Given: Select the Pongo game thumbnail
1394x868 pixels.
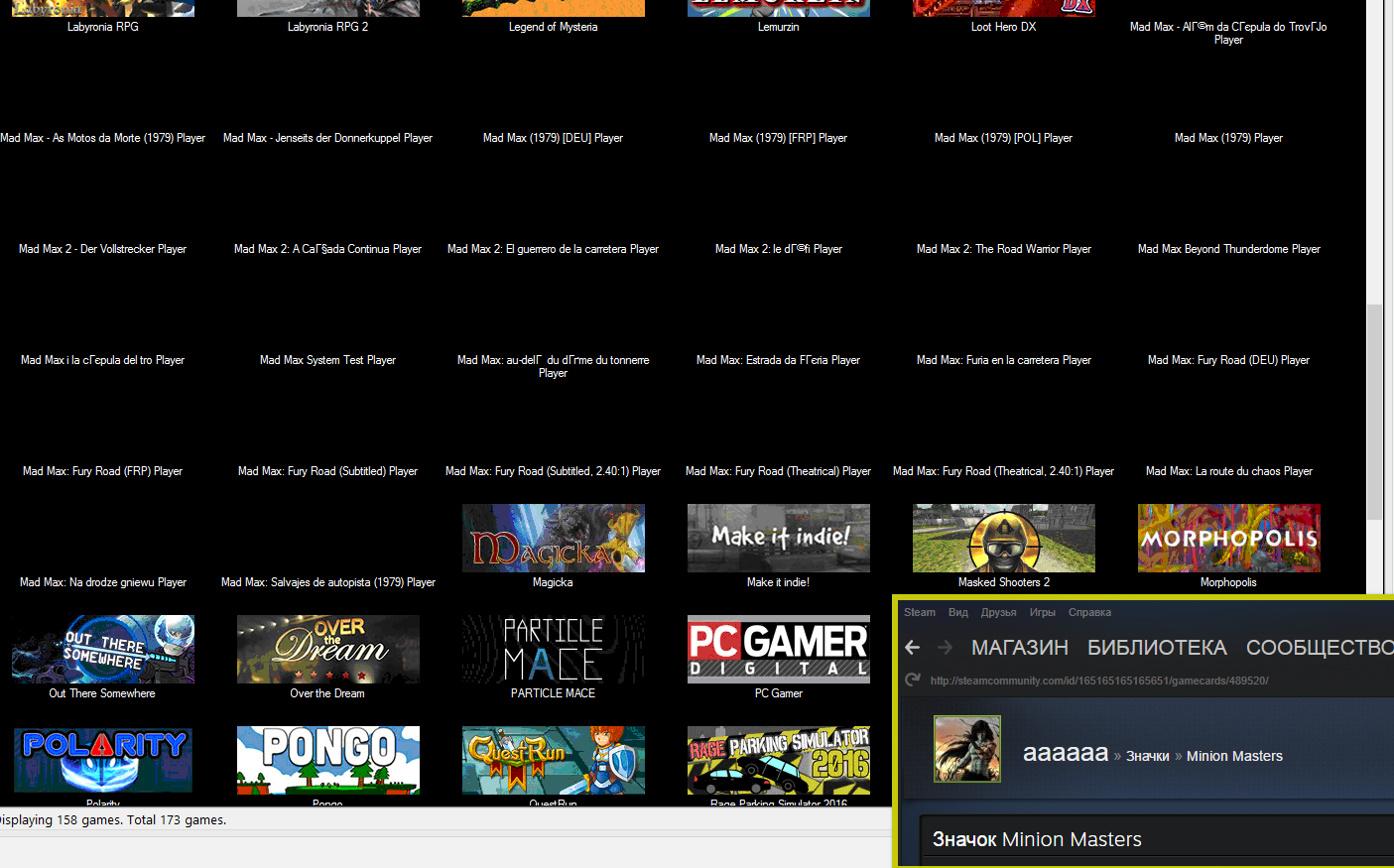Looking at the screenshot, I should [x=328, y=760].
